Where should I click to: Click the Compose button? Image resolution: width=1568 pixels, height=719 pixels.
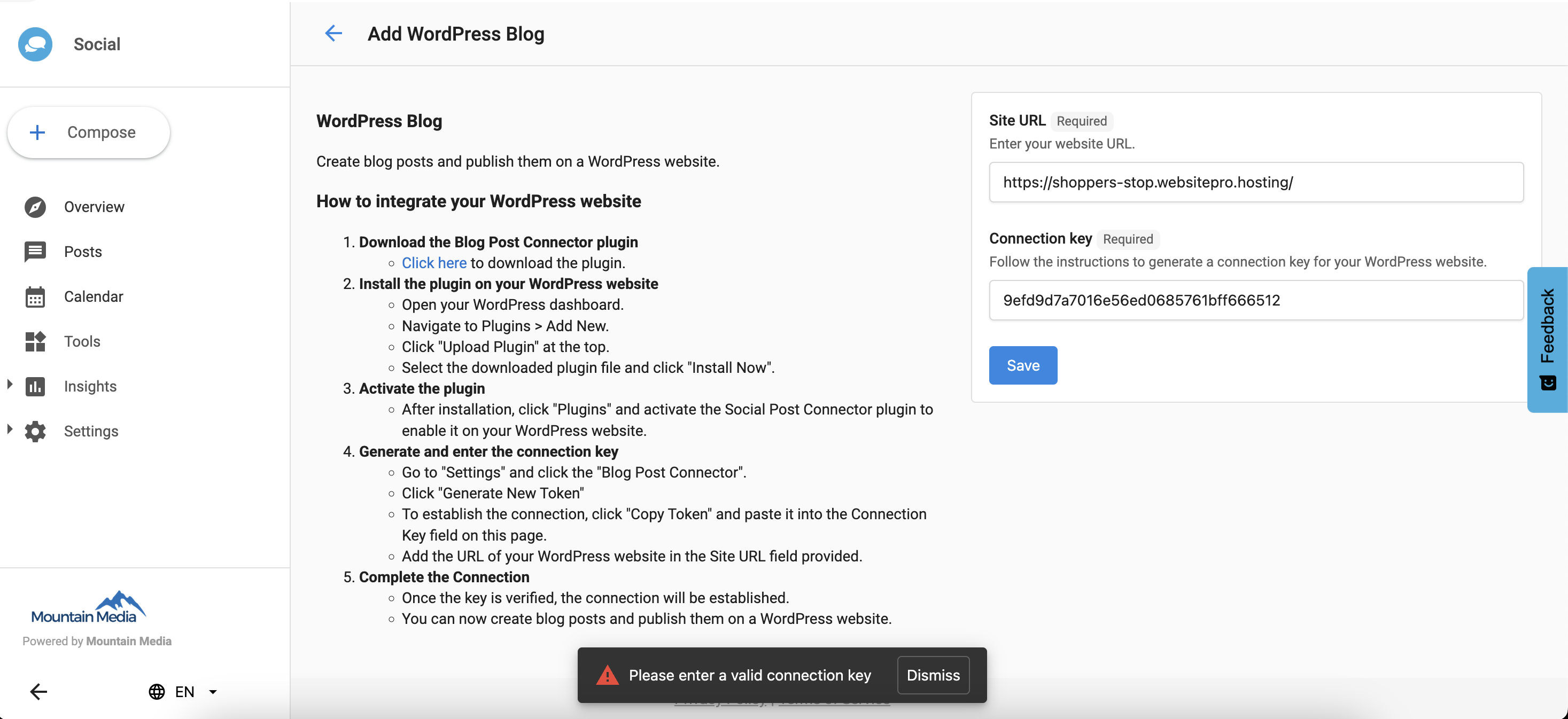click(89, 132)
